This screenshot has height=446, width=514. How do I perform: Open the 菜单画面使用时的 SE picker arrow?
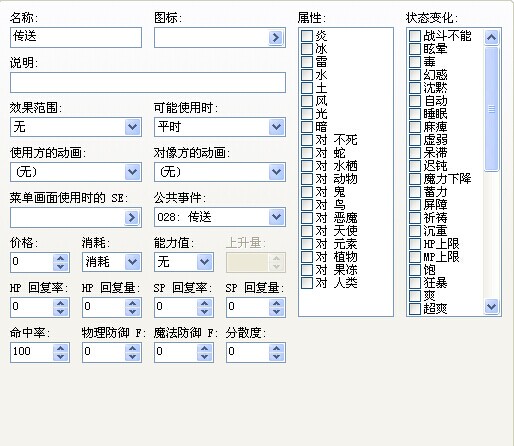coord(132,217)
